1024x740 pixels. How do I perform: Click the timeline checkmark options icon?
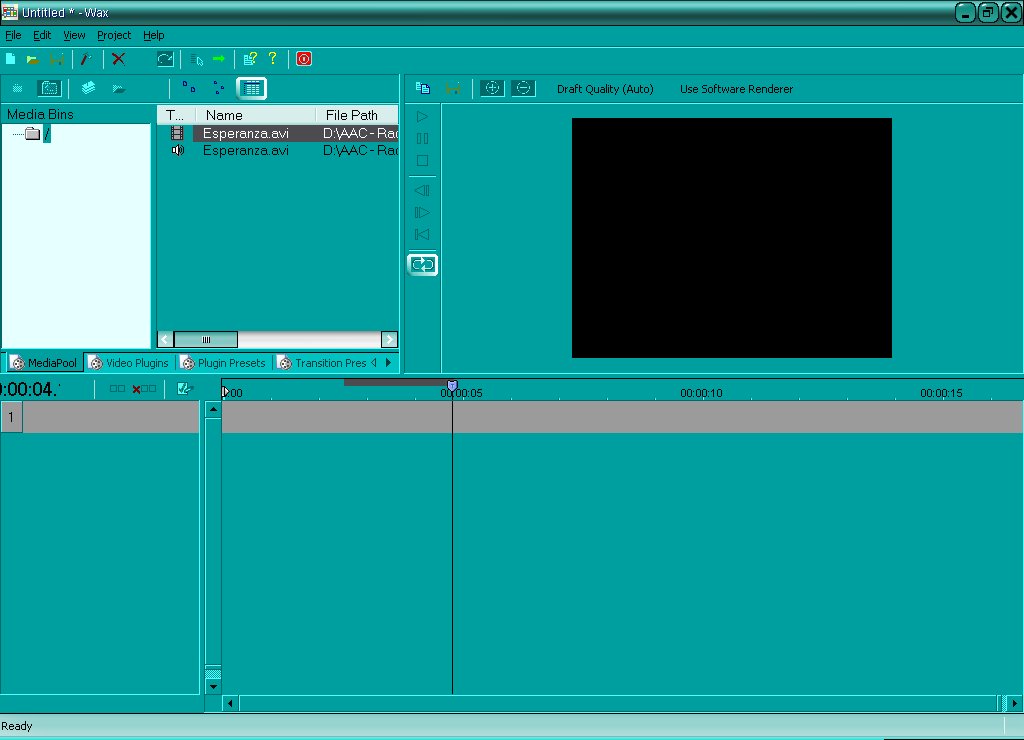coord(185,389)
